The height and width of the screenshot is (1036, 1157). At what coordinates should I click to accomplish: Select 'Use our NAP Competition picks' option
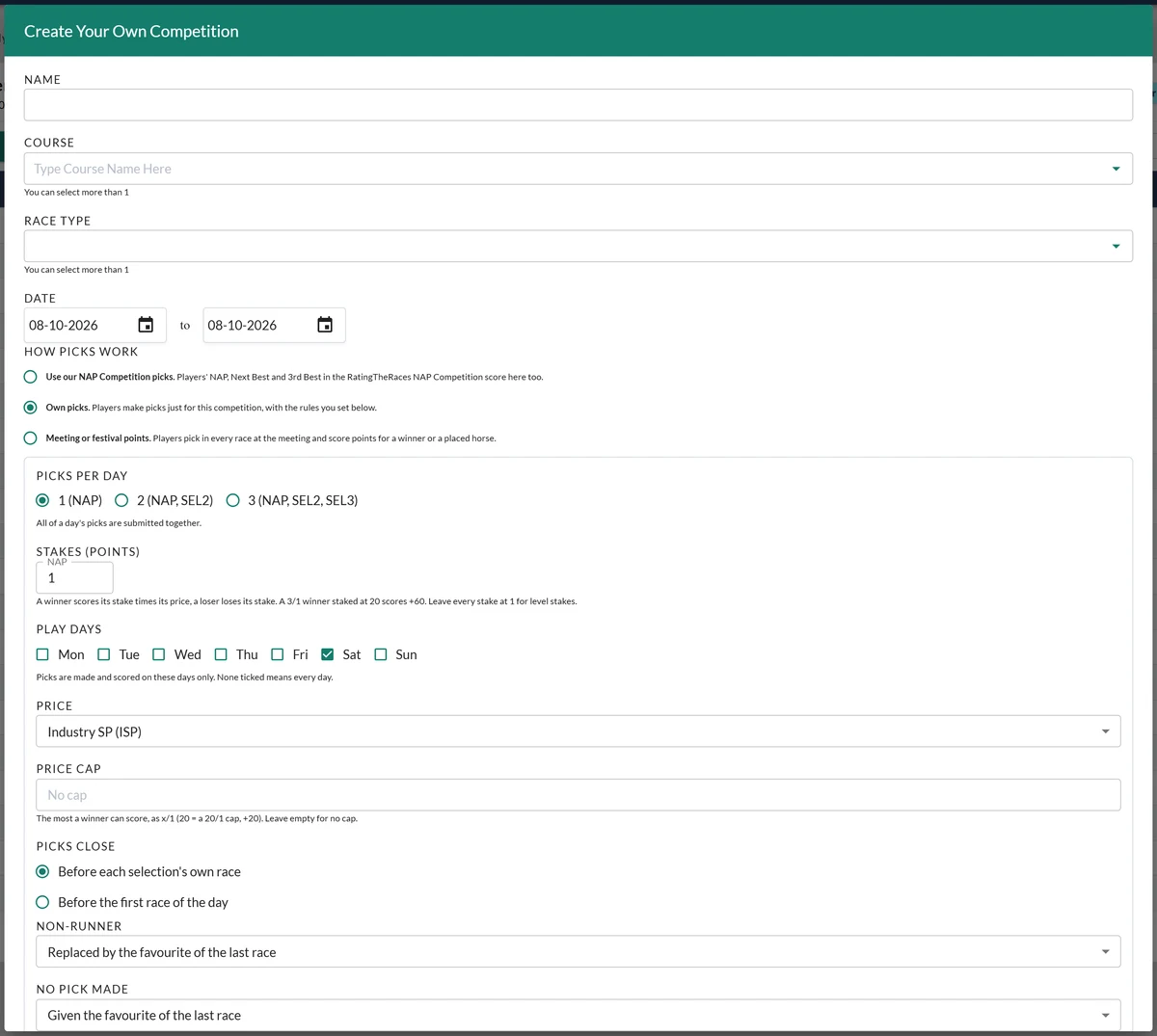pyautogui.click(x=31, y=377)
